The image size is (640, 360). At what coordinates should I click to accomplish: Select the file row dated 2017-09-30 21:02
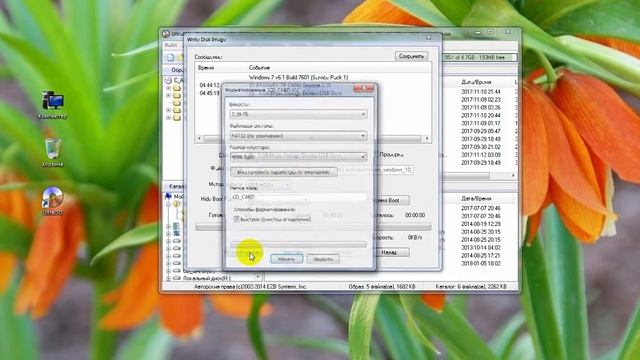coord(481,147)
